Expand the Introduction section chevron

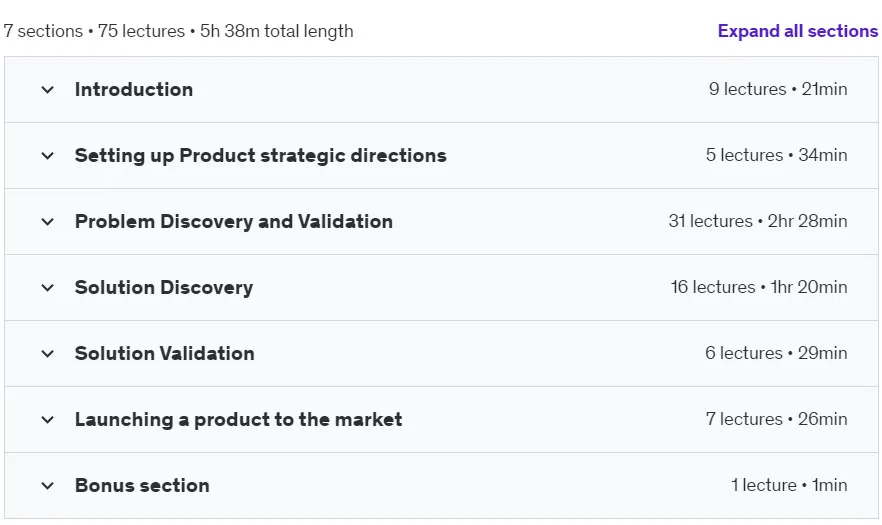pyautogui.click(x=48, y=89)
